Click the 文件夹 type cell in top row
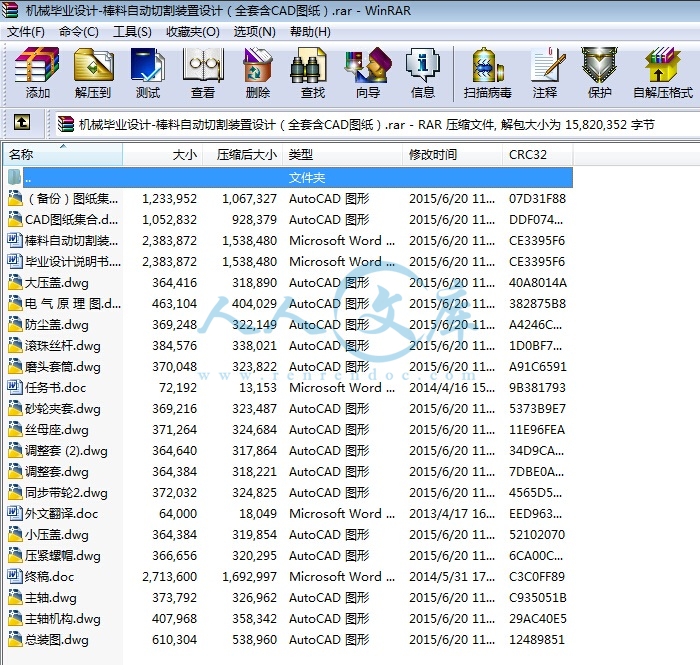700x665 pixels. tap(307, 178)
